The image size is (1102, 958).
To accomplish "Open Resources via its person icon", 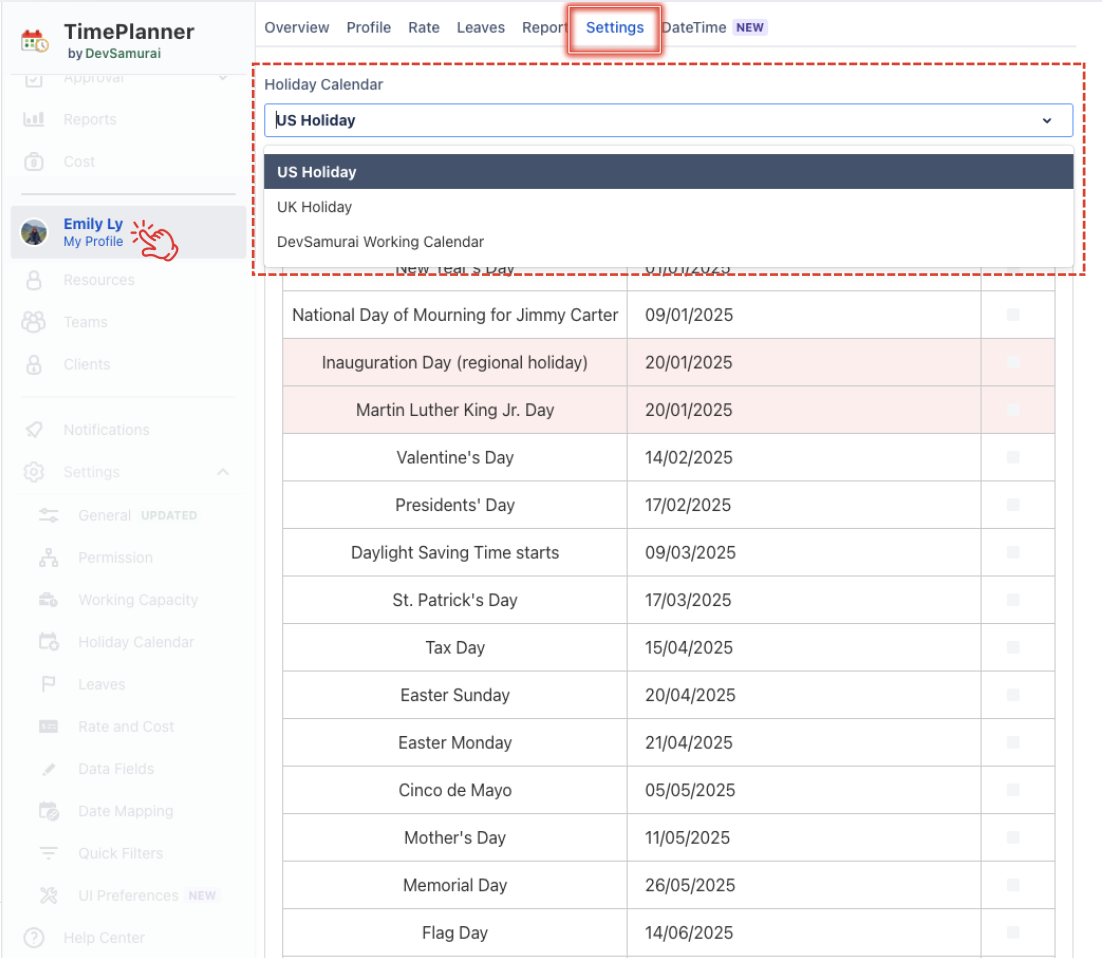I will [x=34, y=281].
